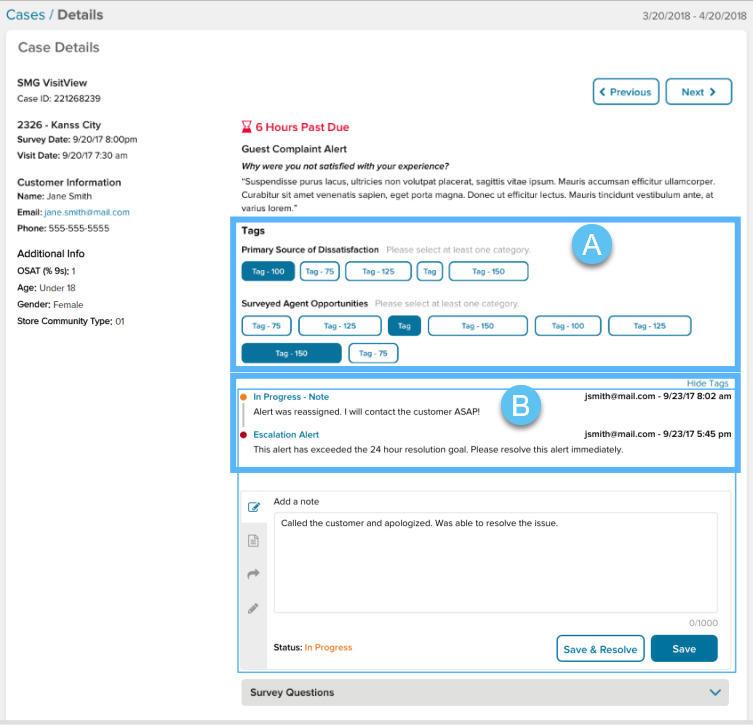Click Hide Tags to collapse tags
Screen dimensions: 753x727
pos(708,383)
